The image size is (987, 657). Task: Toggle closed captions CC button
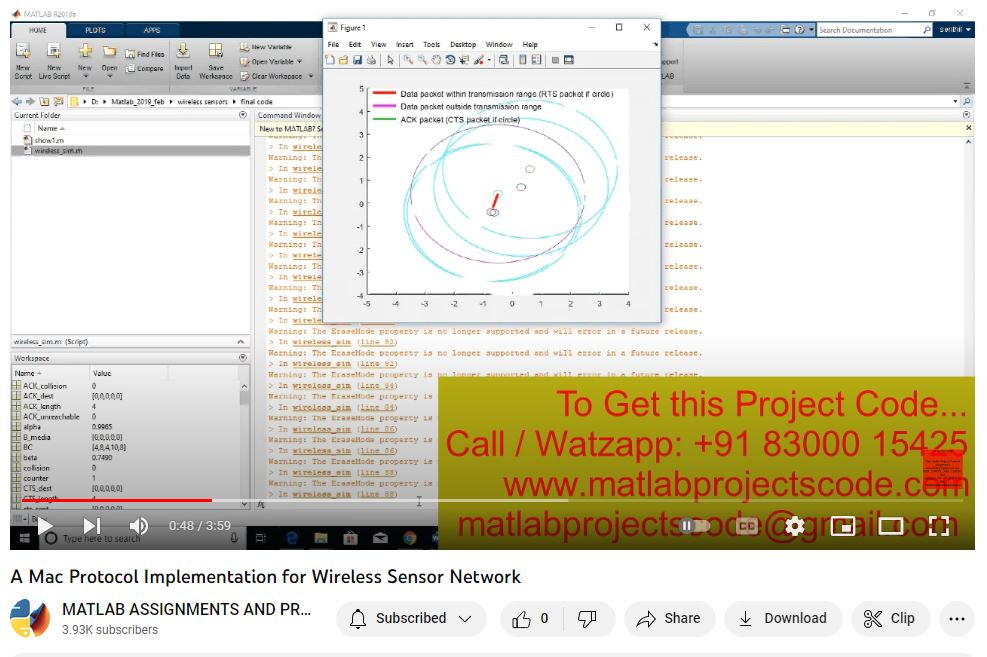(x=746, y=526)
